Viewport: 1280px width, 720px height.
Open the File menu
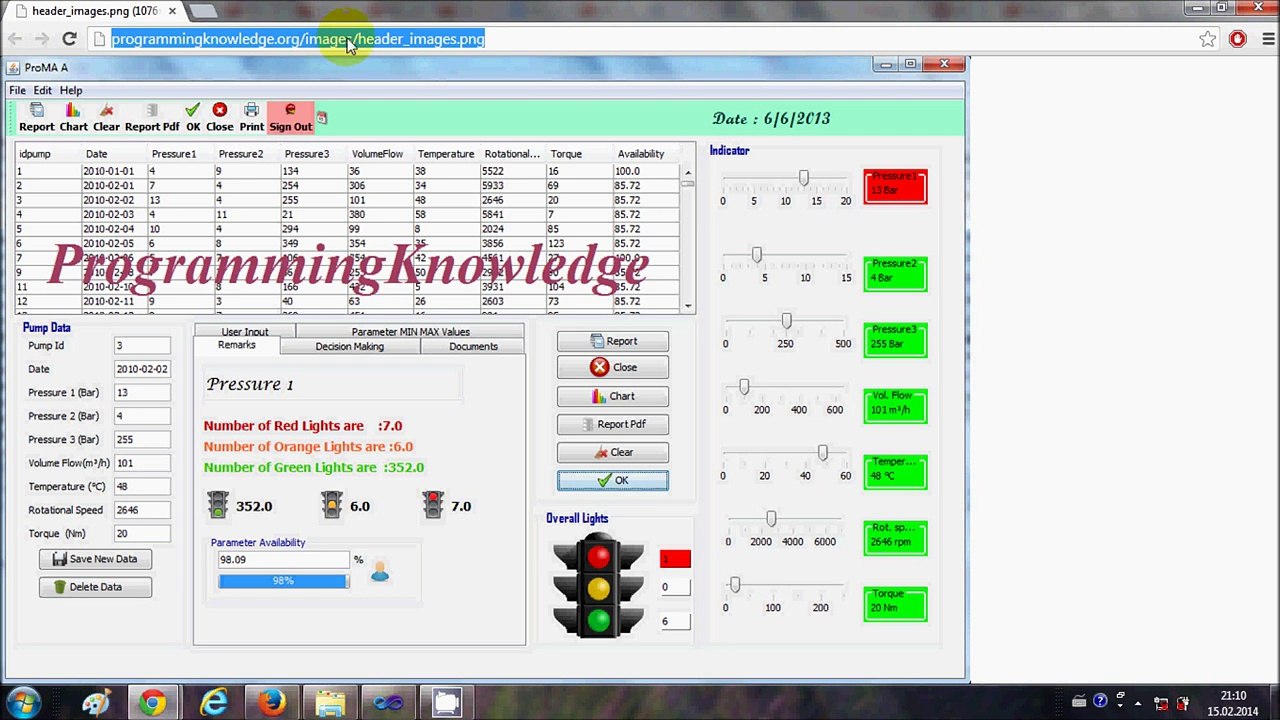point(17,90)
